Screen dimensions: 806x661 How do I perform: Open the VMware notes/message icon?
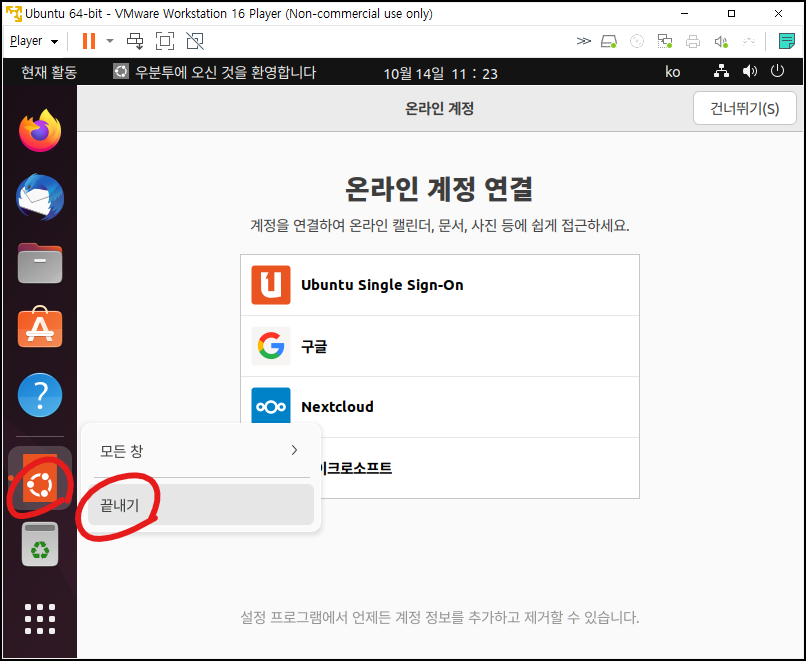(x=786, y=41)
